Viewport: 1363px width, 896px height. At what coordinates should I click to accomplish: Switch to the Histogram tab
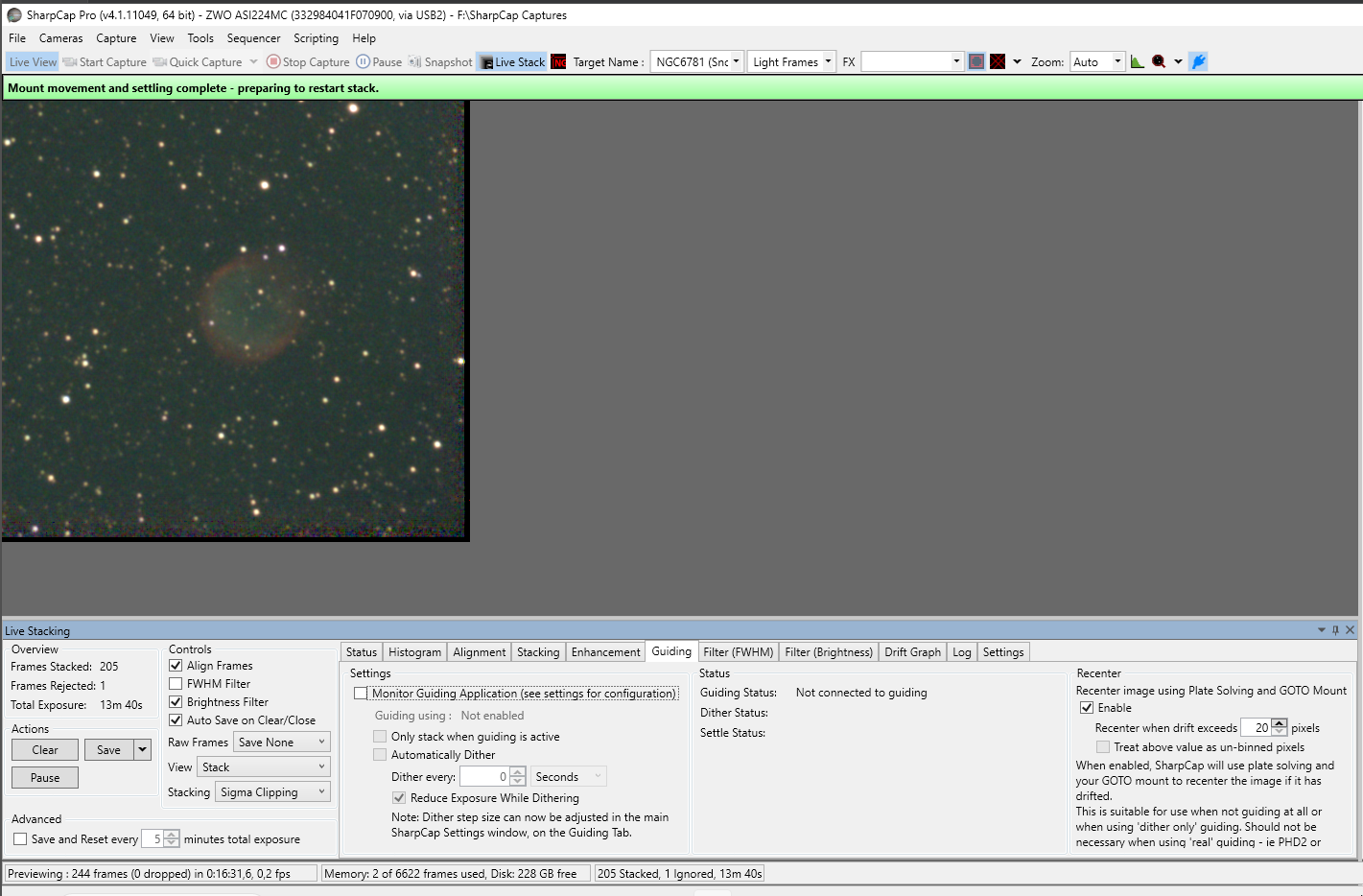coord(415,651)
